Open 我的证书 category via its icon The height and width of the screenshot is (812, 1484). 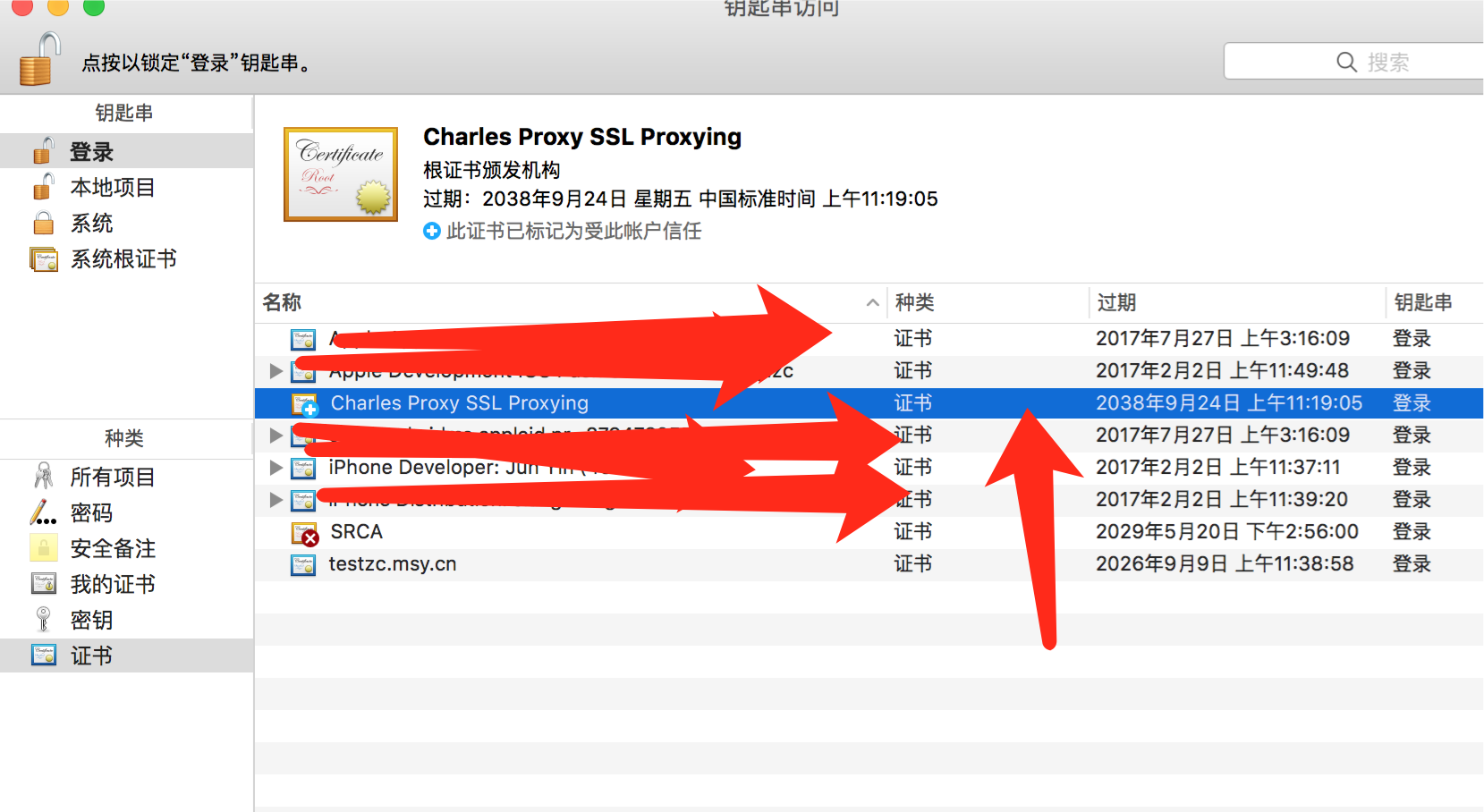coord(44,584)
